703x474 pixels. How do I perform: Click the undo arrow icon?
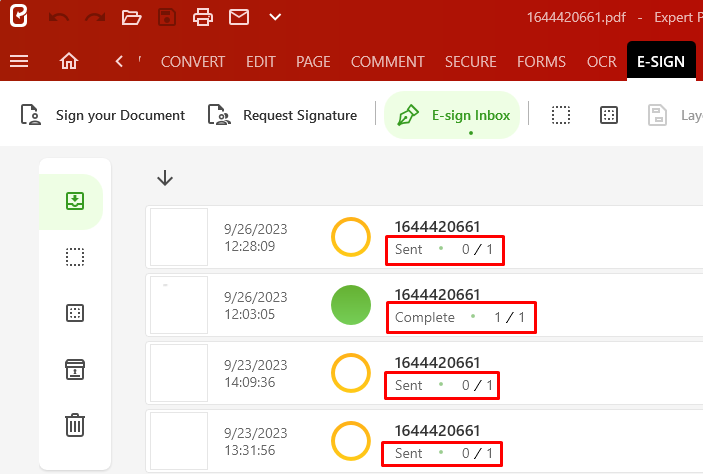59,17
